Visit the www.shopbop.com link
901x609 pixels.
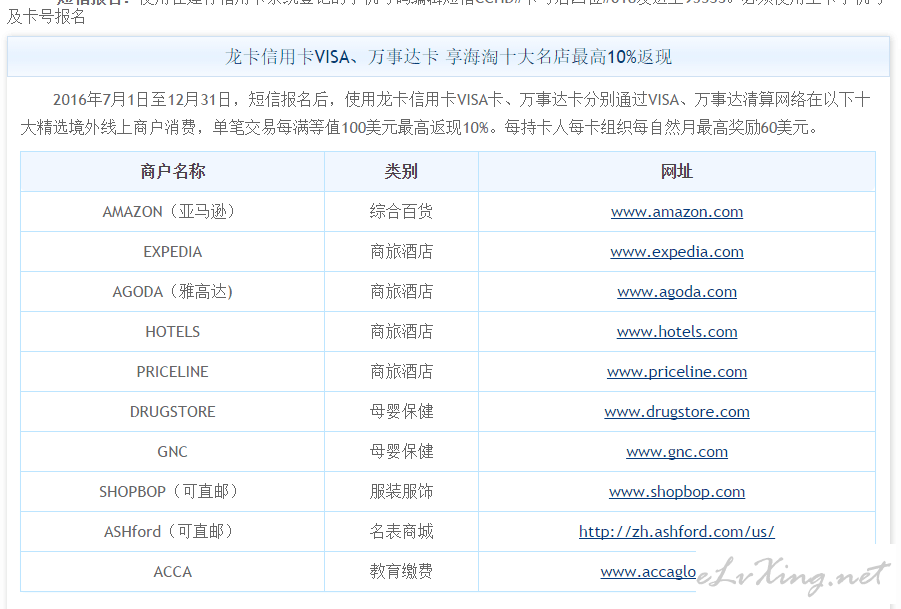676,492
